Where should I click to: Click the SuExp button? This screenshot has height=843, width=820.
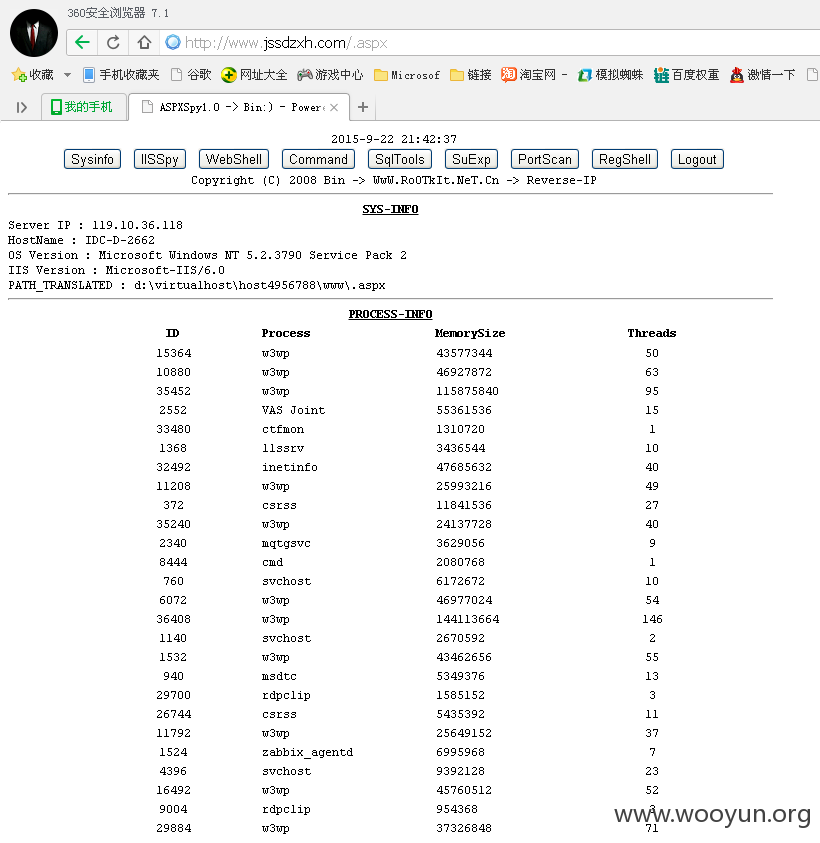pos(472,159)
